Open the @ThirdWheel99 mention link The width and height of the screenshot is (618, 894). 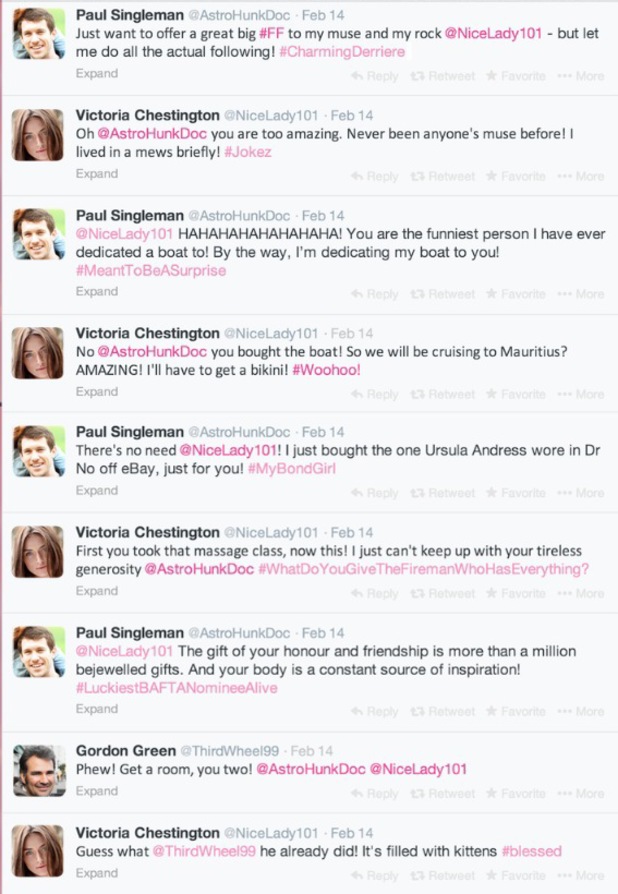(x=204, y=851)
